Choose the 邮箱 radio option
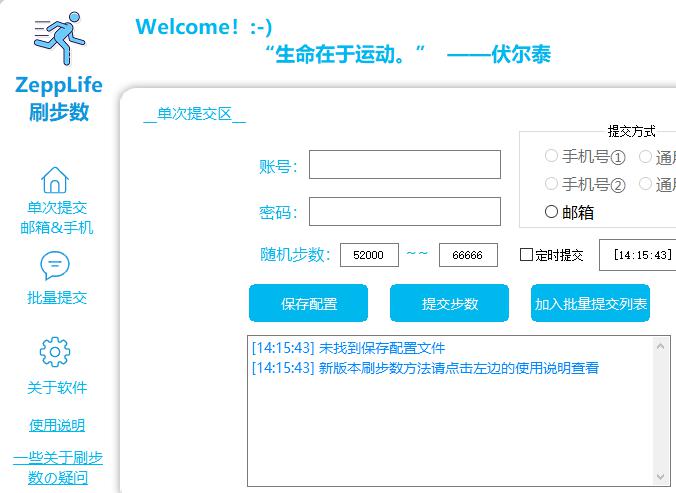This screenshot has width=676, height=493. (x=551, y=212)
